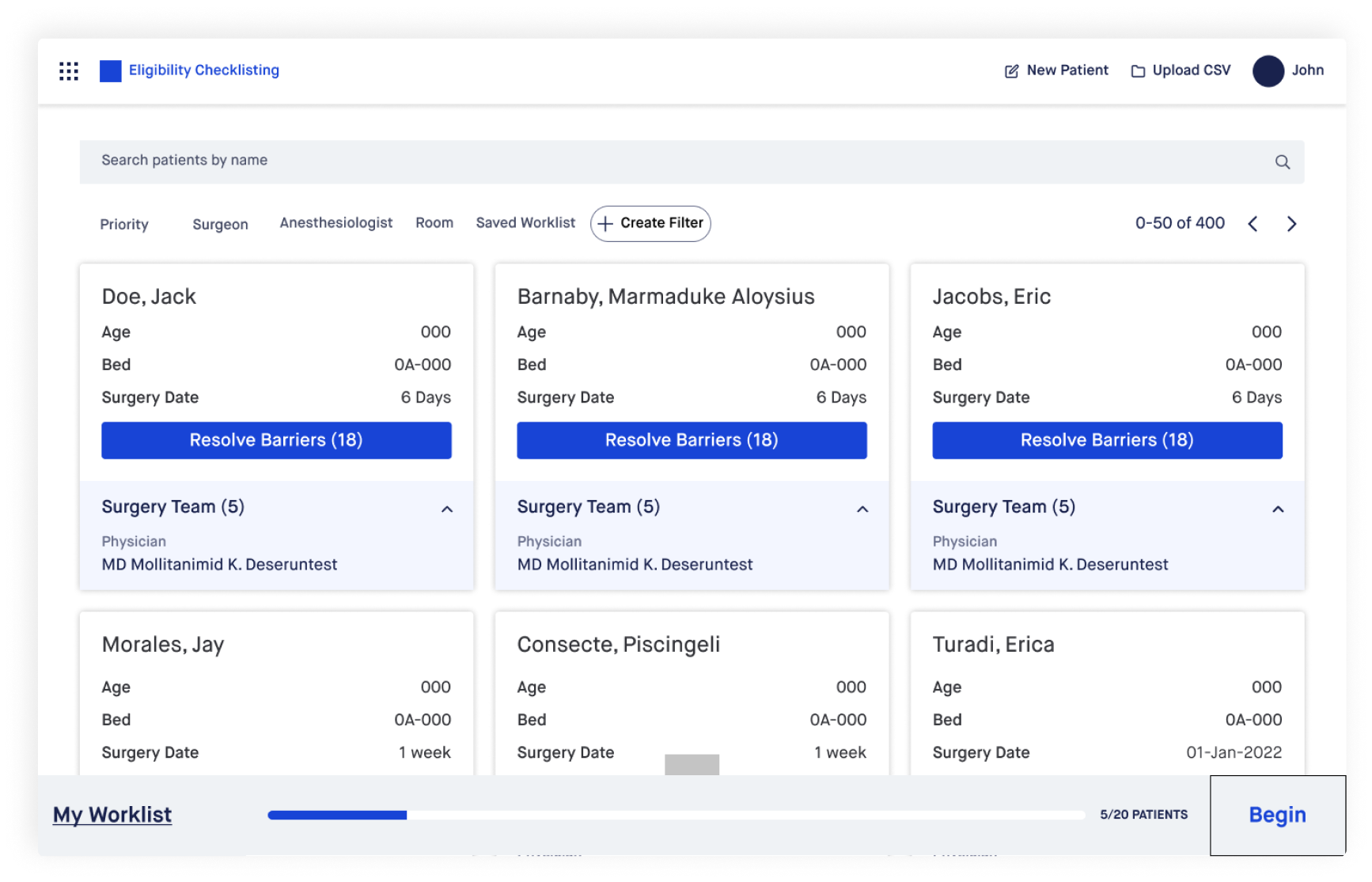Collapse Surgery Team for Doe, Jack
The width and height of the screenshot is (1372, 882).
coord(447,509)
